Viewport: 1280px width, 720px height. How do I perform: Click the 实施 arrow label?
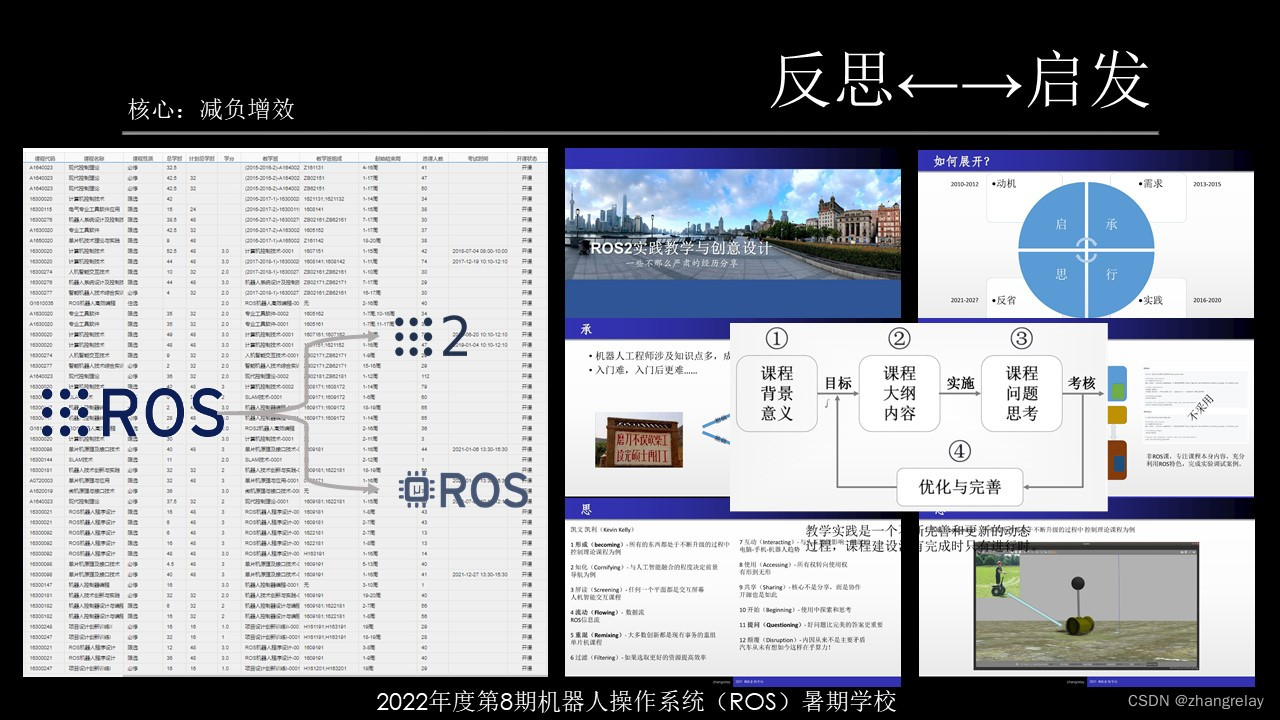[x=960, y=382]
